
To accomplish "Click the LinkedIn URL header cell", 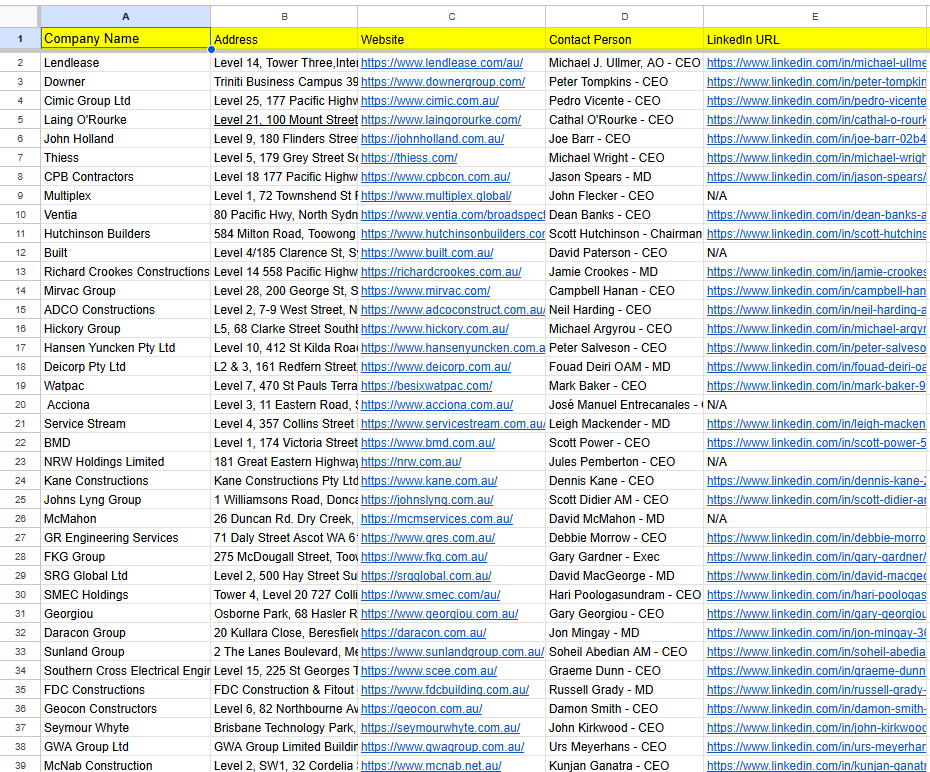I will [816, 39].
